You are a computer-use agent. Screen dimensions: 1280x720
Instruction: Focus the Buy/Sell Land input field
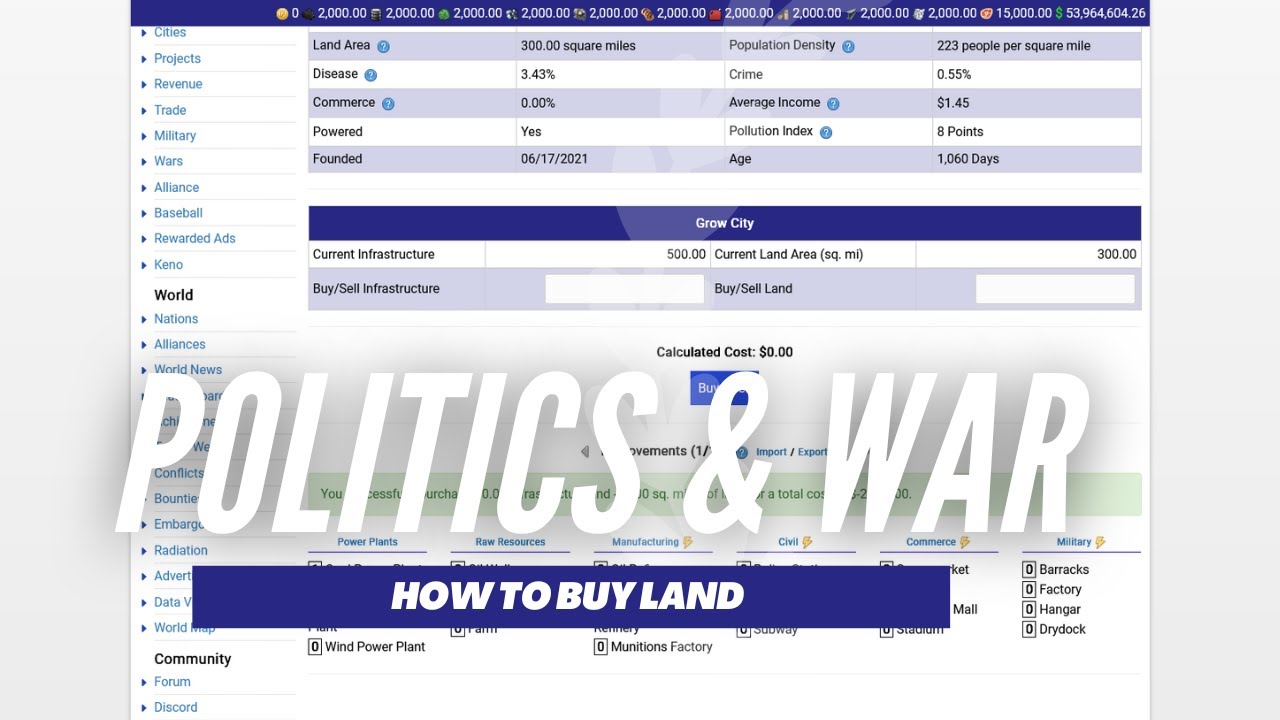click(1055, 289)
